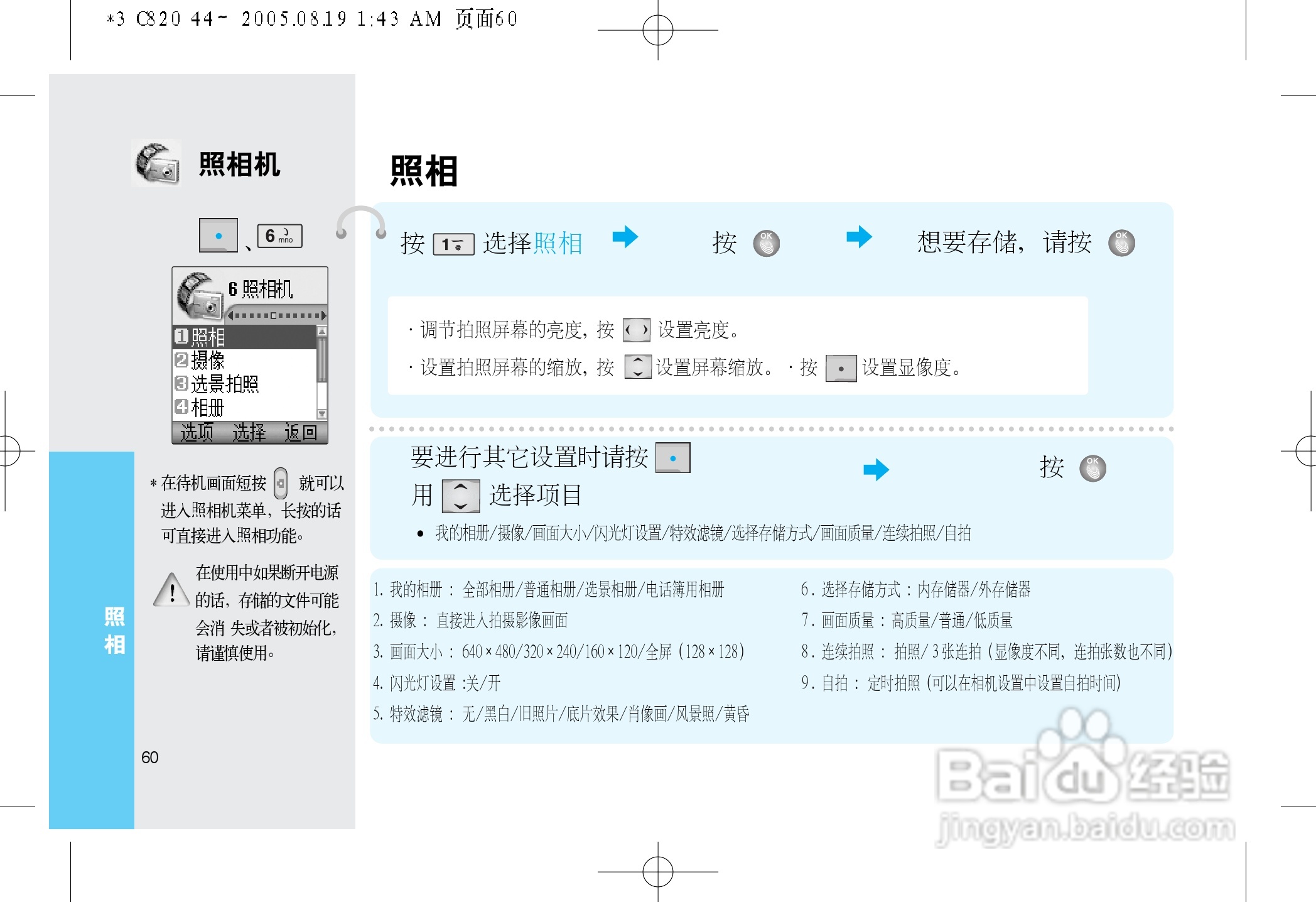The height and width of the screenshot is (902, 1316).
Task: Click the side key icon after 在待机画面短按
Action: [x=281, y=483]
